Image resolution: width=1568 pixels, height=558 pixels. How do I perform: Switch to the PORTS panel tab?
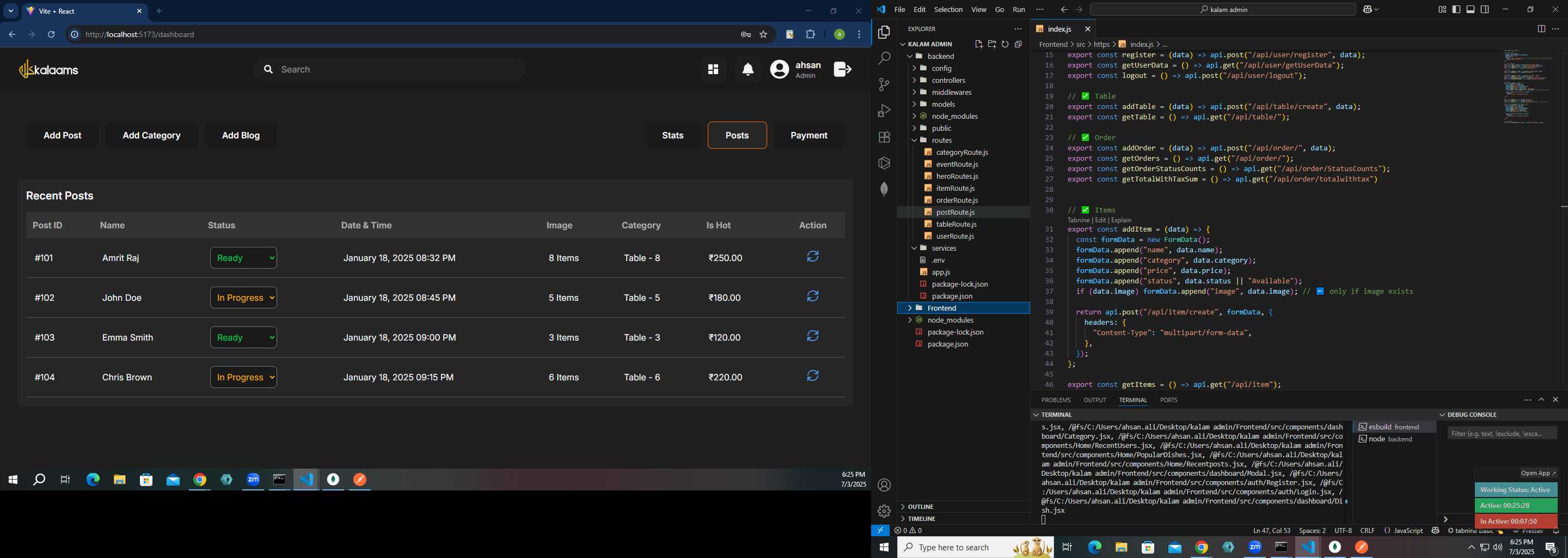pyautogui.click(x=1168, y=400)
